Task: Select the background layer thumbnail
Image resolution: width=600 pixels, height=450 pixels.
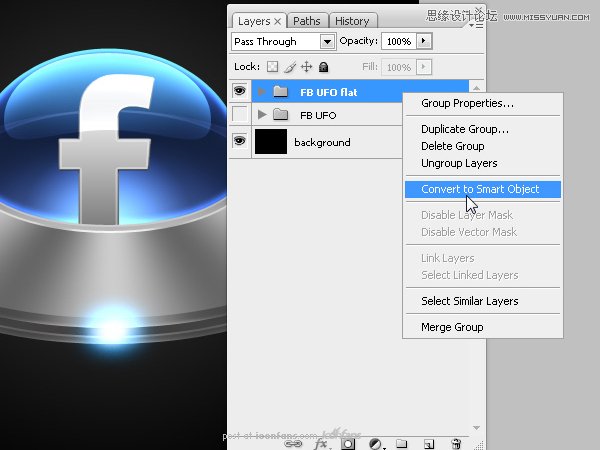Action: [x=270, y=142]
